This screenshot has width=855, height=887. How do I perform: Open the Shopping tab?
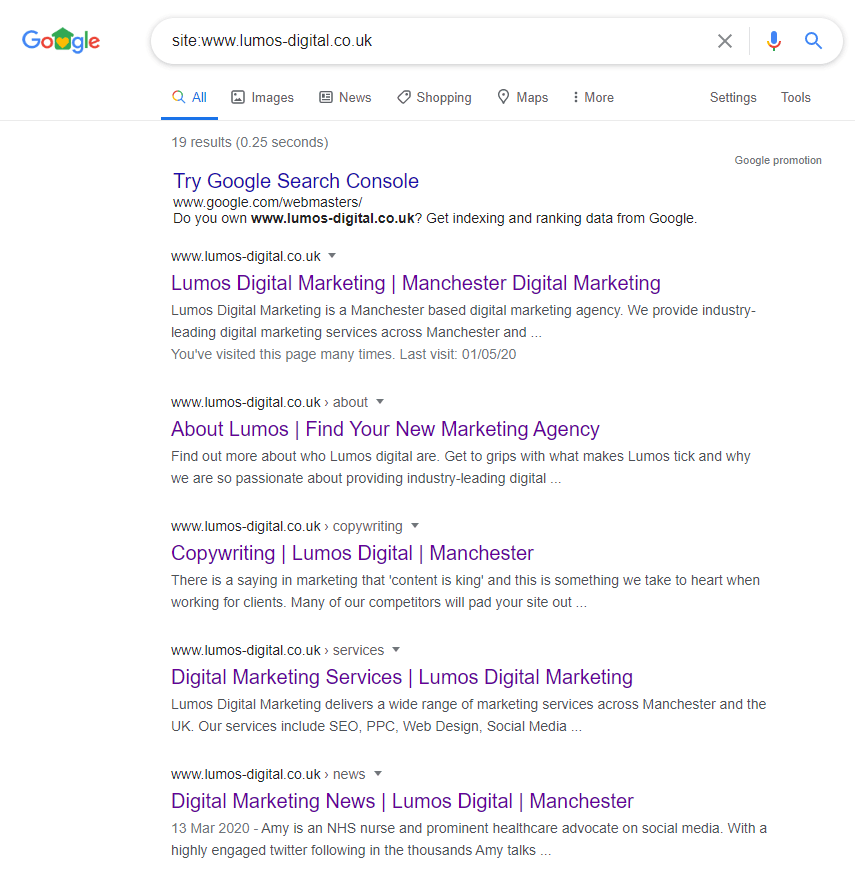tap(434, 97)
